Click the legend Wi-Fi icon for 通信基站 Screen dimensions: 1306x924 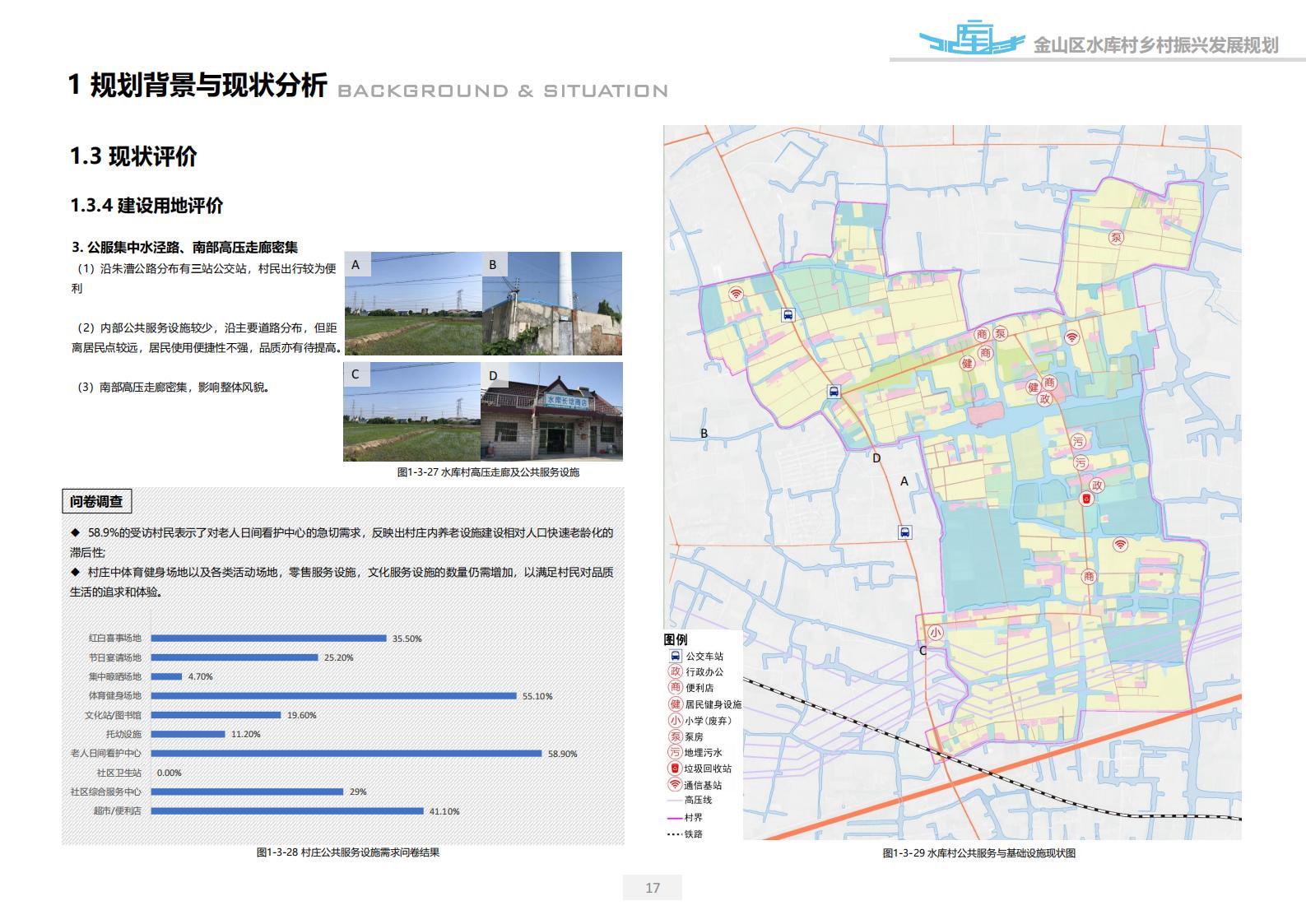[675, 784]
